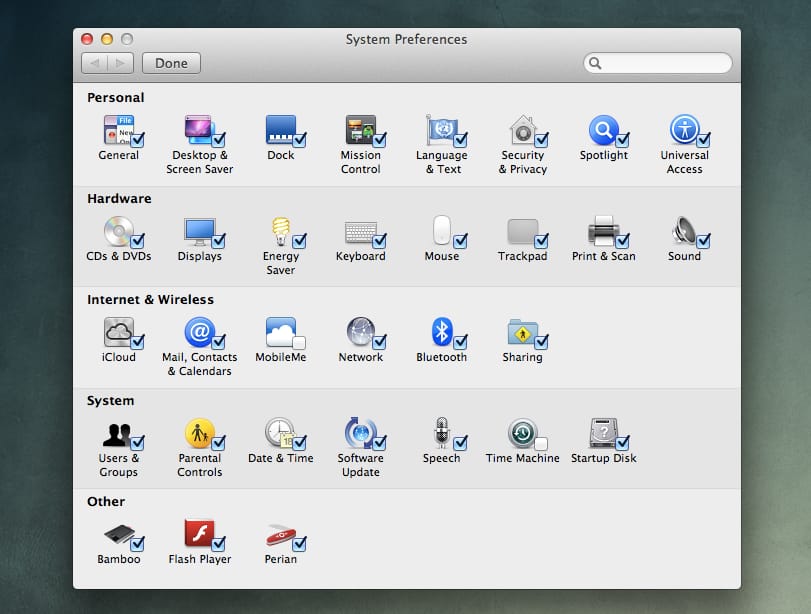Click the Energy Saver bulb icon
This screenshot has height=614, width=811.
[x=281, y=231]
